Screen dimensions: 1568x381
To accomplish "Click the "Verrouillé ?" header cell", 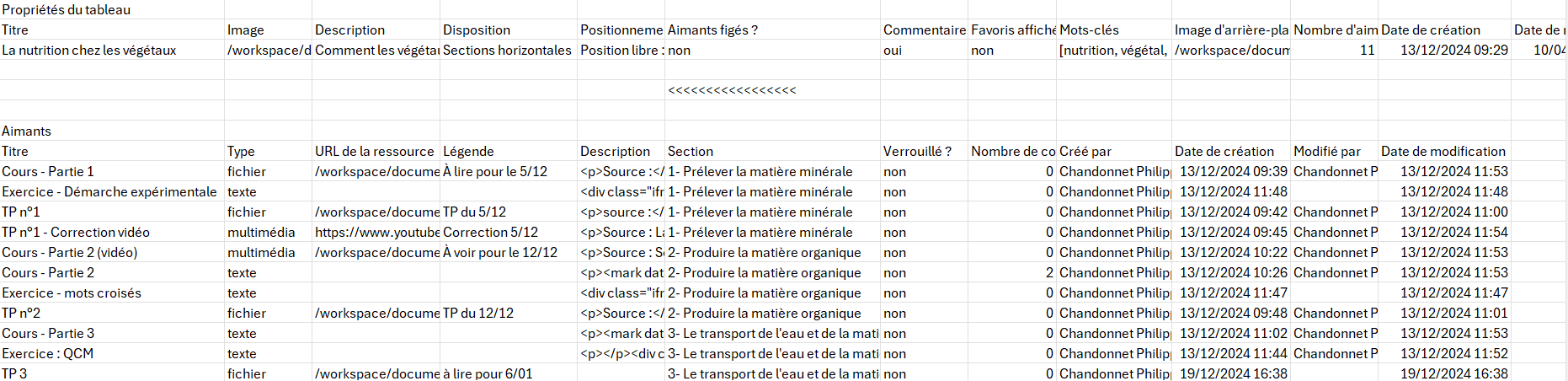I will point(917,152).
